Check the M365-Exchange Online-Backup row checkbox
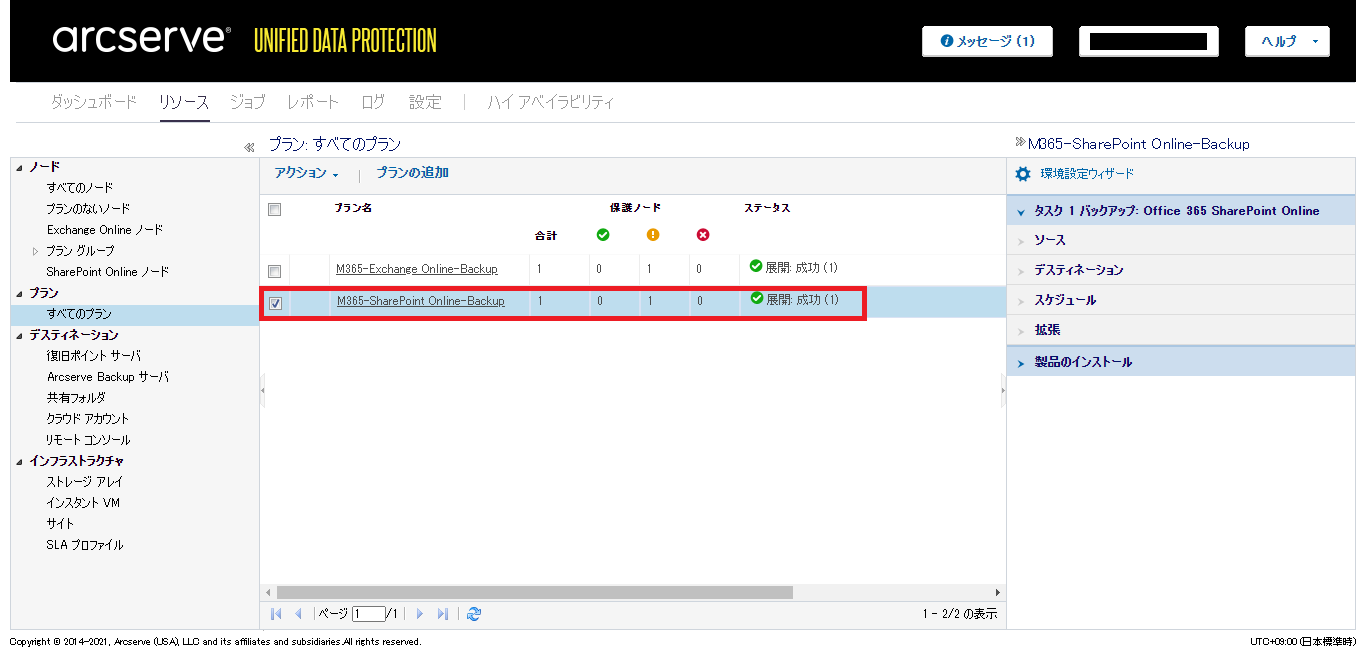The image size is (1366, 651). 275,271
